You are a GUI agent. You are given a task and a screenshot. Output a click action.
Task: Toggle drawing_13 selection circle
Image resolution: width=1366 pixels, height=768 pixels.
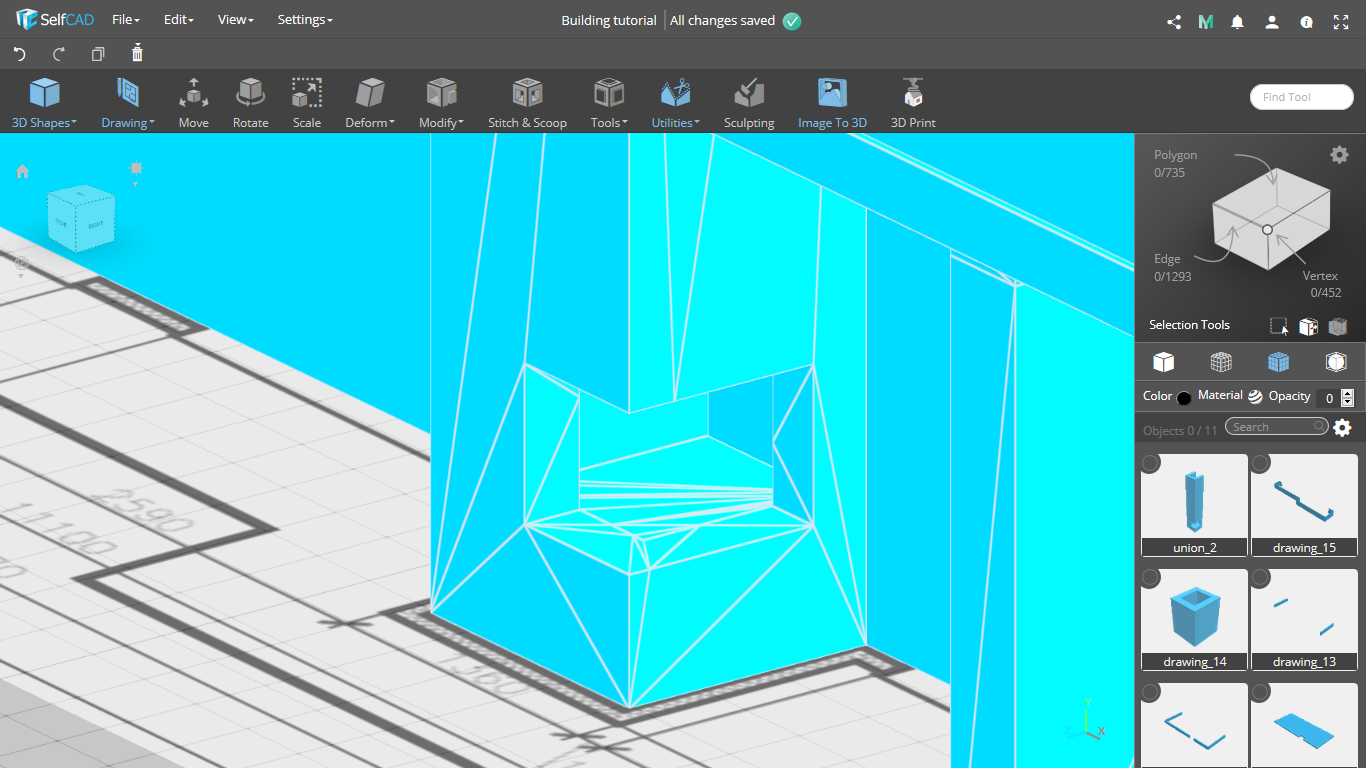coord(1261,578)
